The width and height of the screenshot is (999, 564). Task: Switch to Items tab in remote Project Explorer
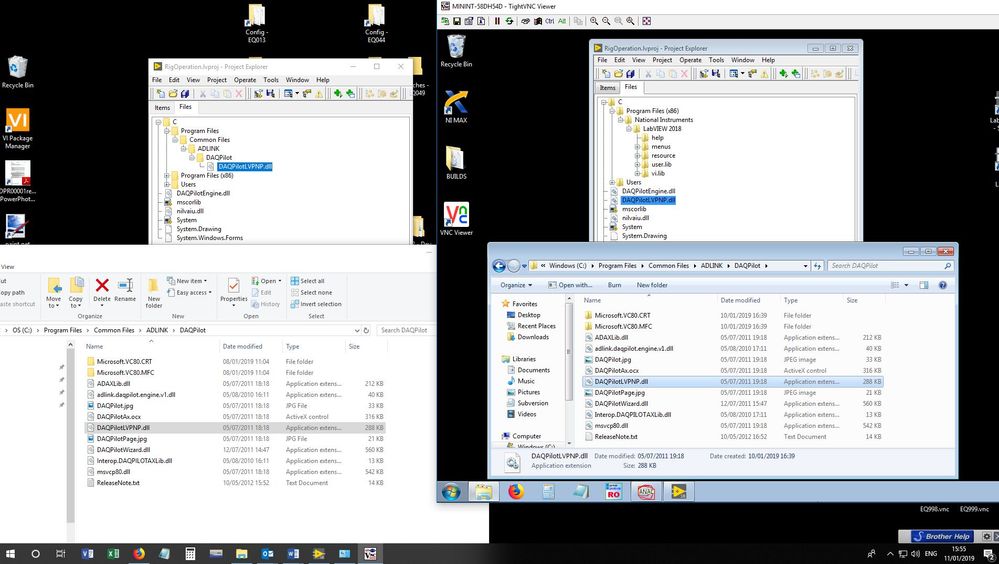pyautogui.click(x=608, y=88)
